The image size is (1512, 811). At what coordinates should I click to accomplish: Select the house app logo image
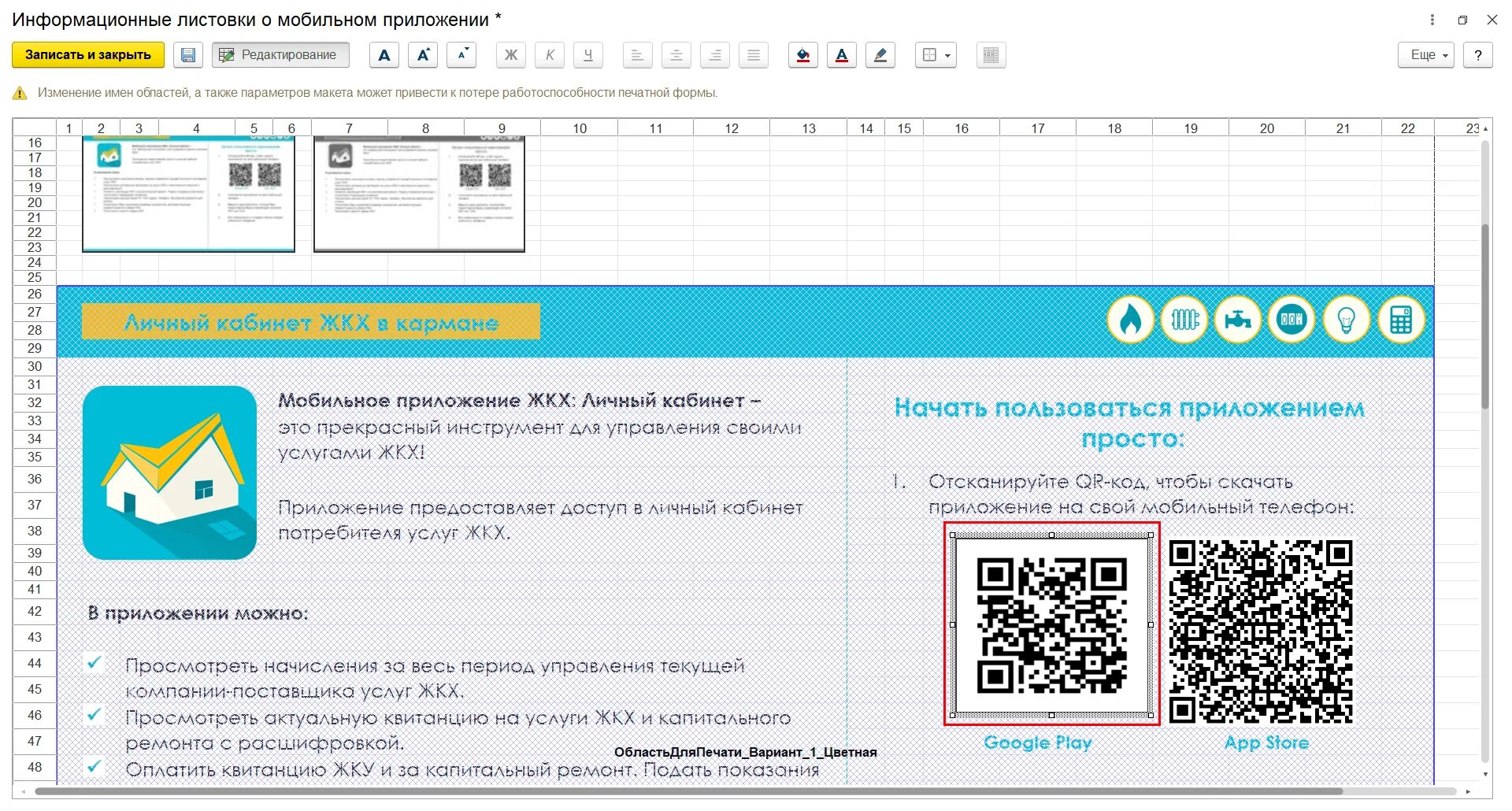click(169, 472)
